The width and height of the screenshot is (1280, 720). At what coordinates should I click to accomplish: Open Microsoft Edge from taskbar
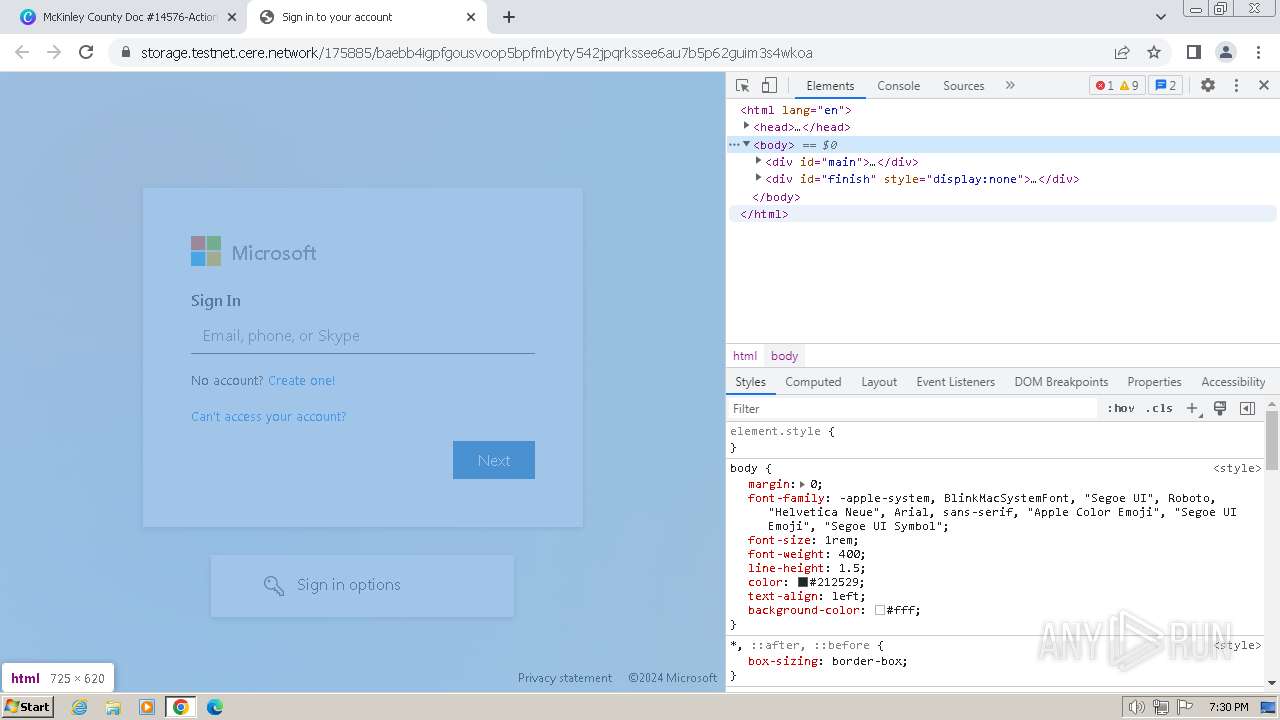[x=214, y=707]
